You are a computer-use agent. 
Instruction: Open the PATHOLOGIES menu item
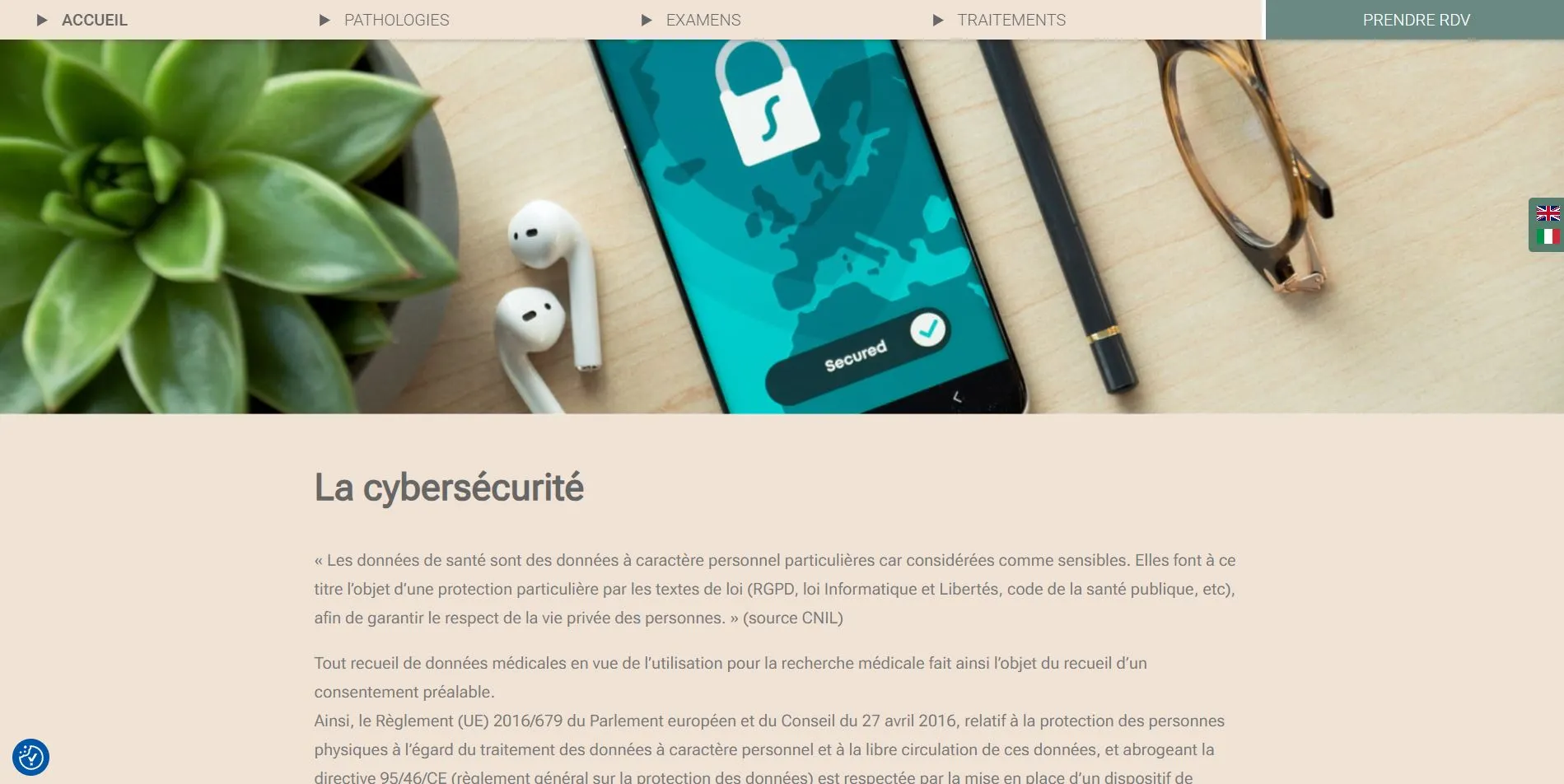click(x=397, y=20)
